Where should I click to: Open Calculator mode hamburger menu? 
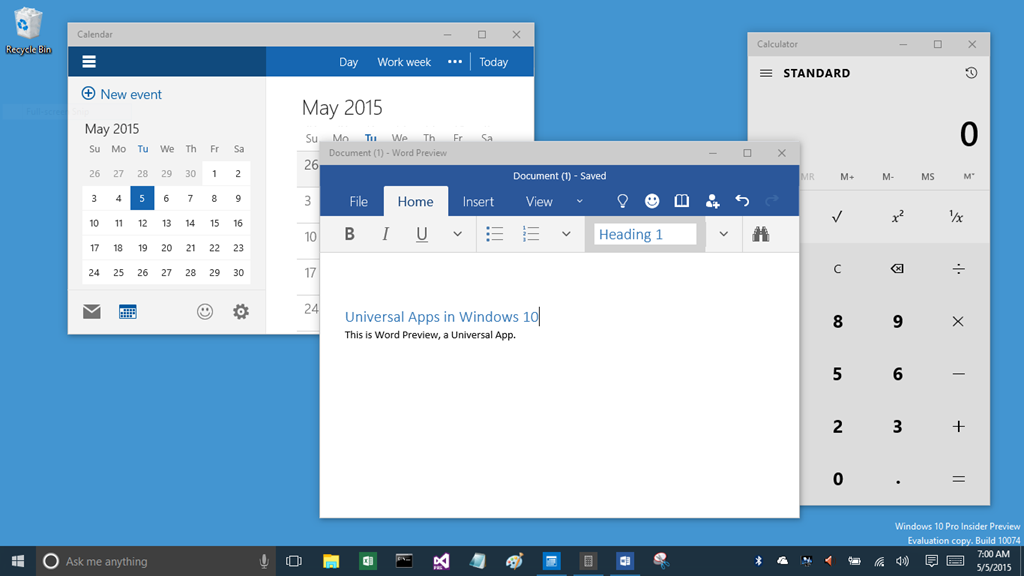point(766,73)
